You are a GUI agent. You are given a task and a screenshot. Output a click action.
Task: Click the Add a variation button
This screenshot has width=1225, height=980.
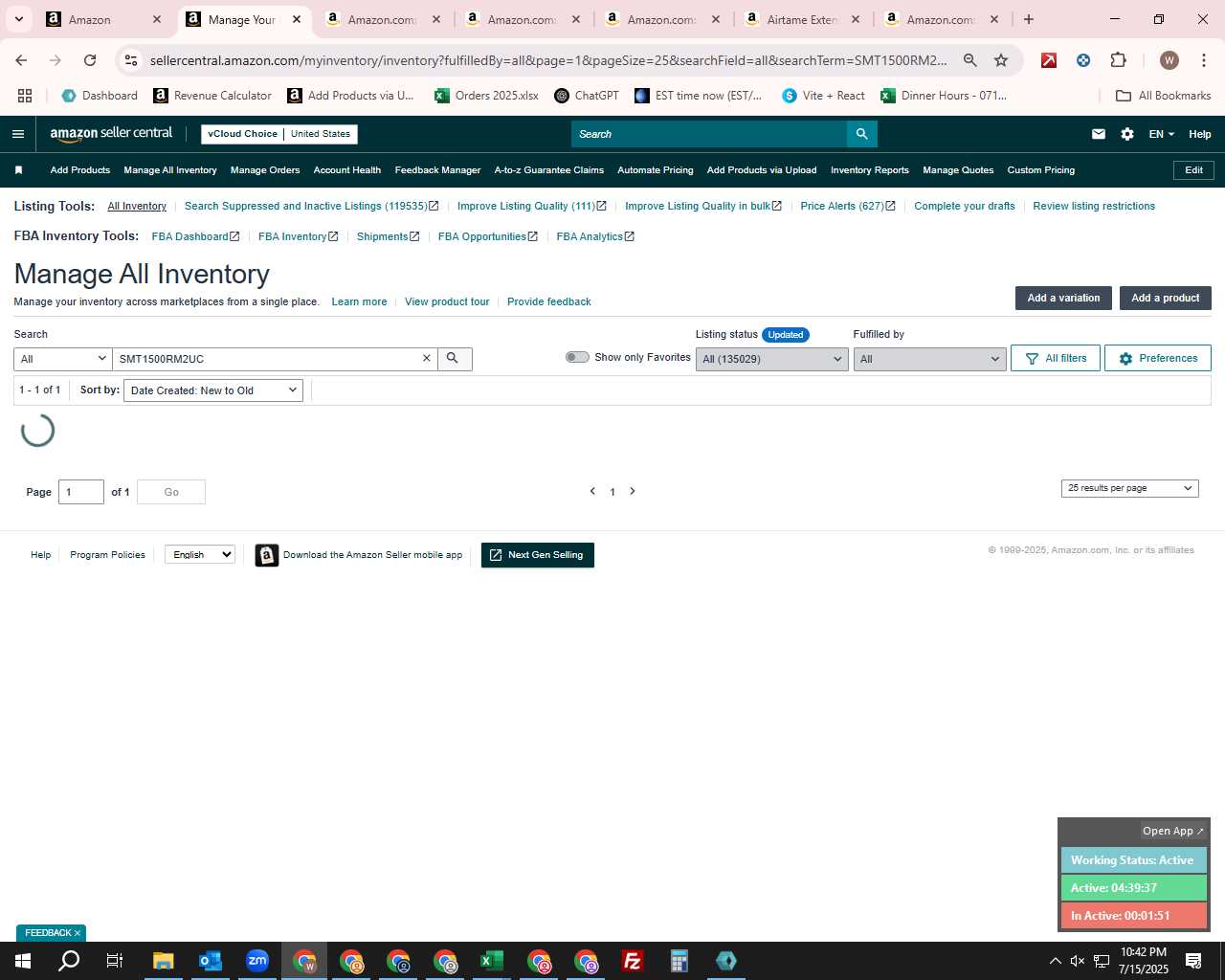point(1063,298)
